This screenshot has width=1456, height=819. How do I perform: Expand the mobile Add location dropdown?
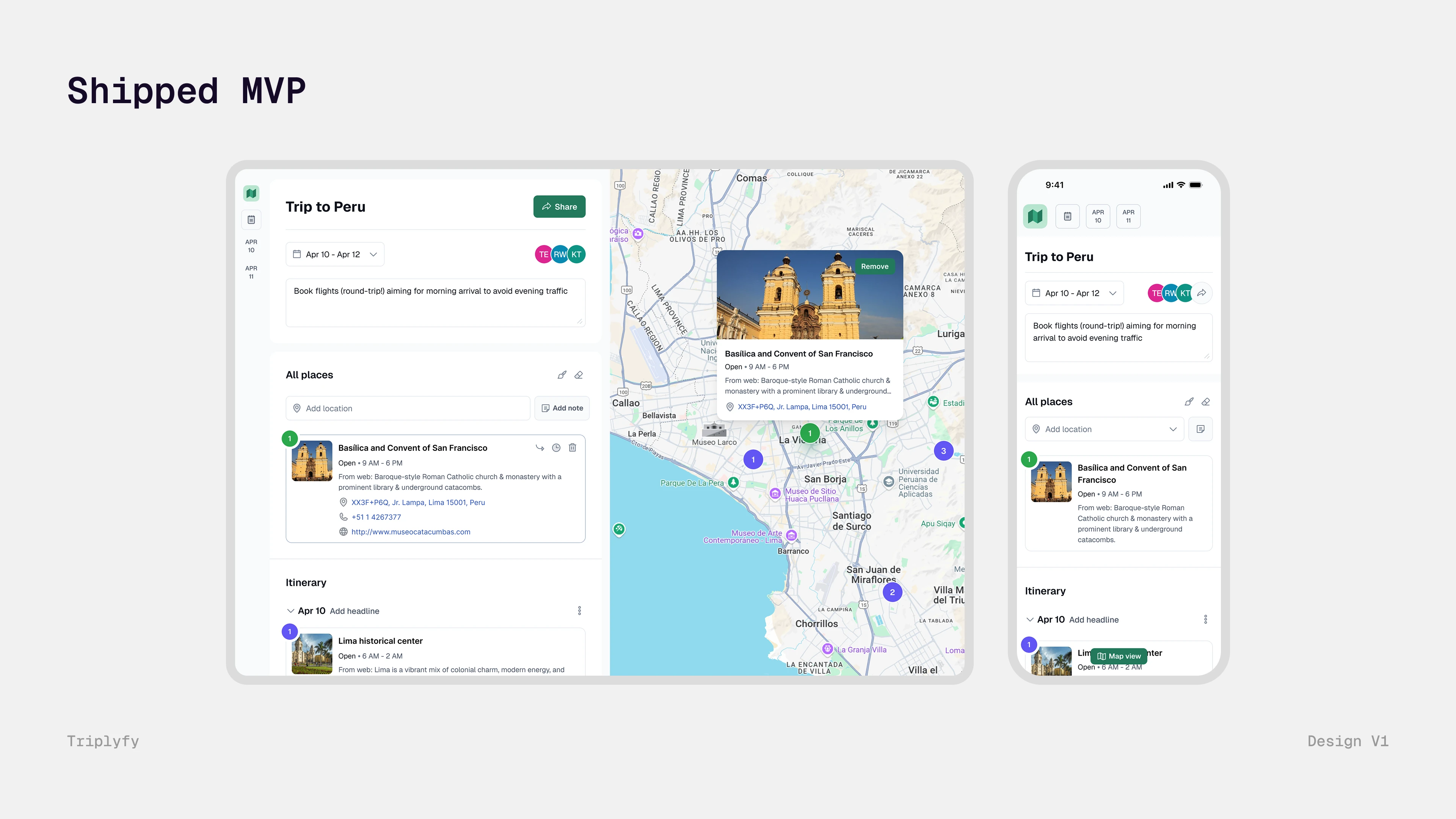[x=1173, y=429]
